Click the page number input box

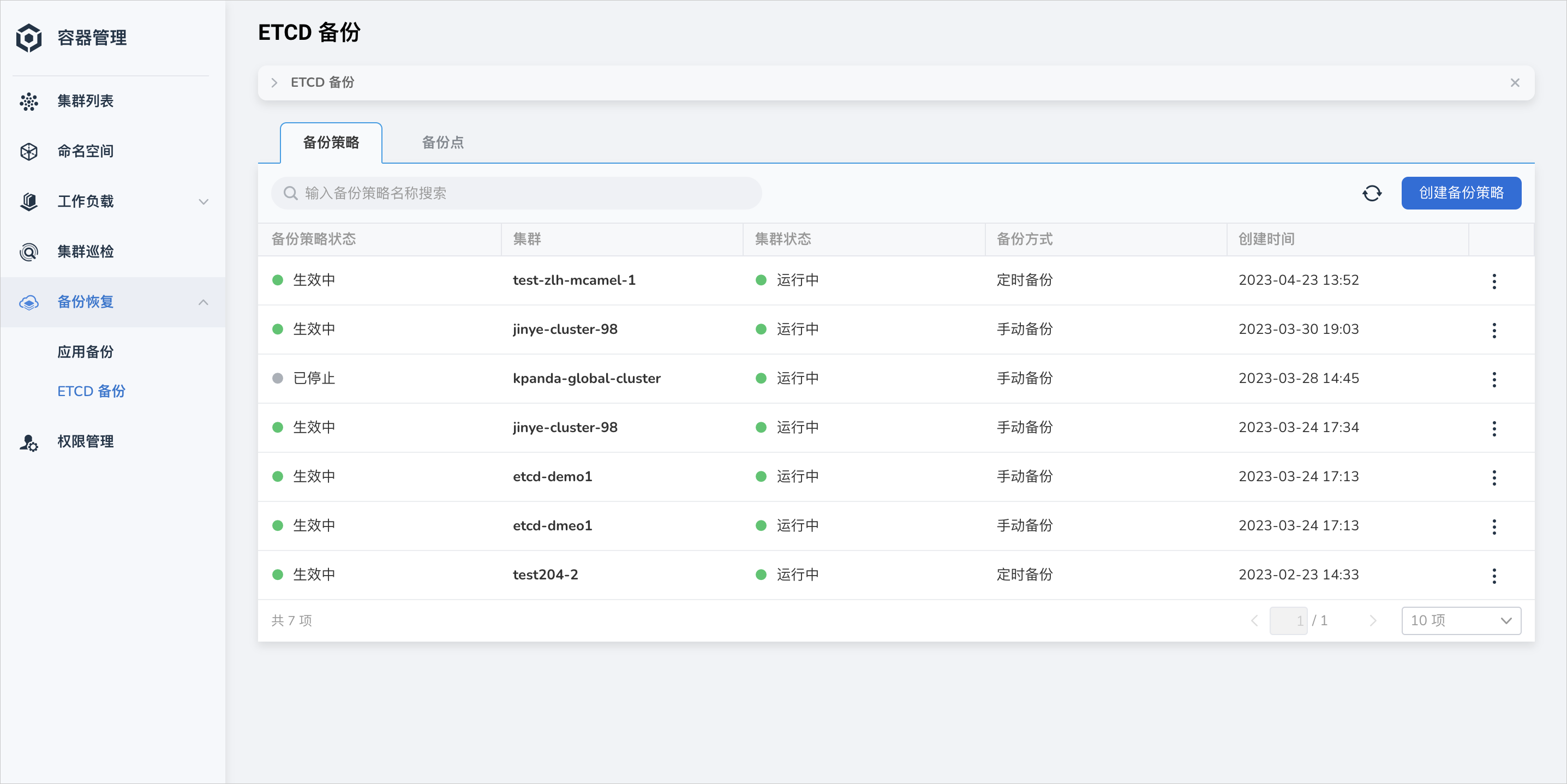[x=1288, y=620]
